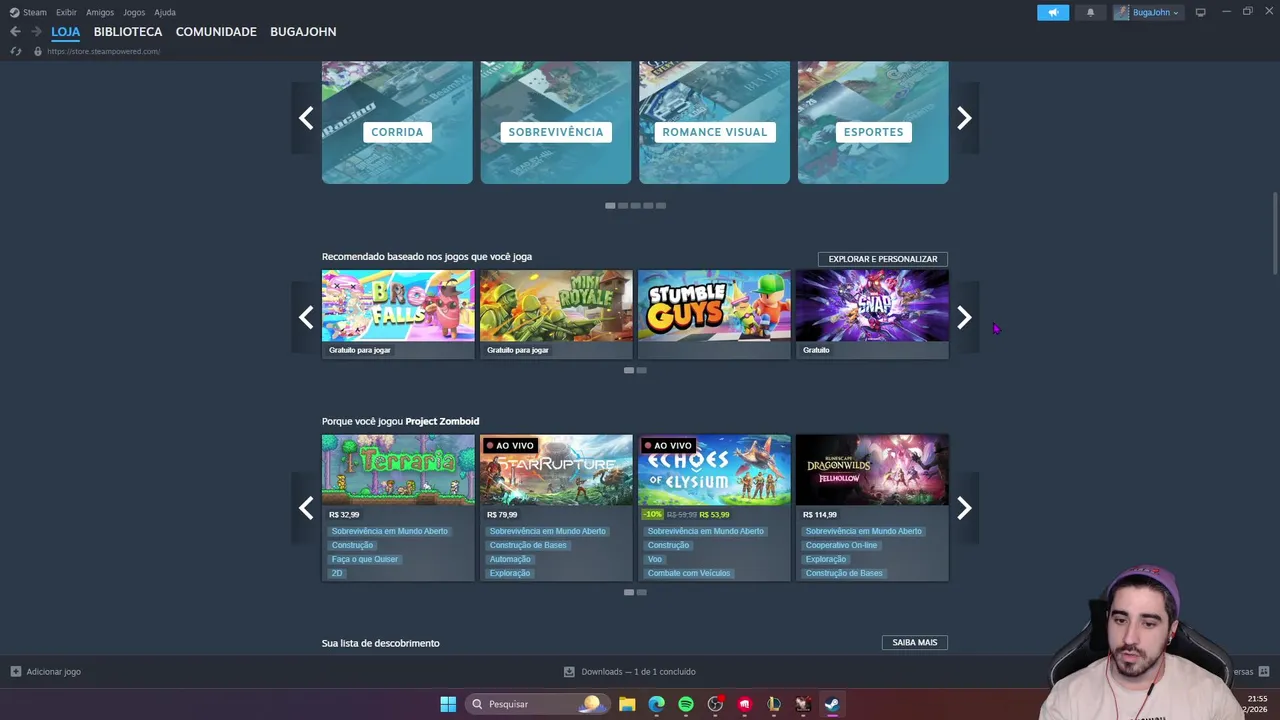Click Terraria's 'Faça o que Quiser' tag

coord(365,559)
